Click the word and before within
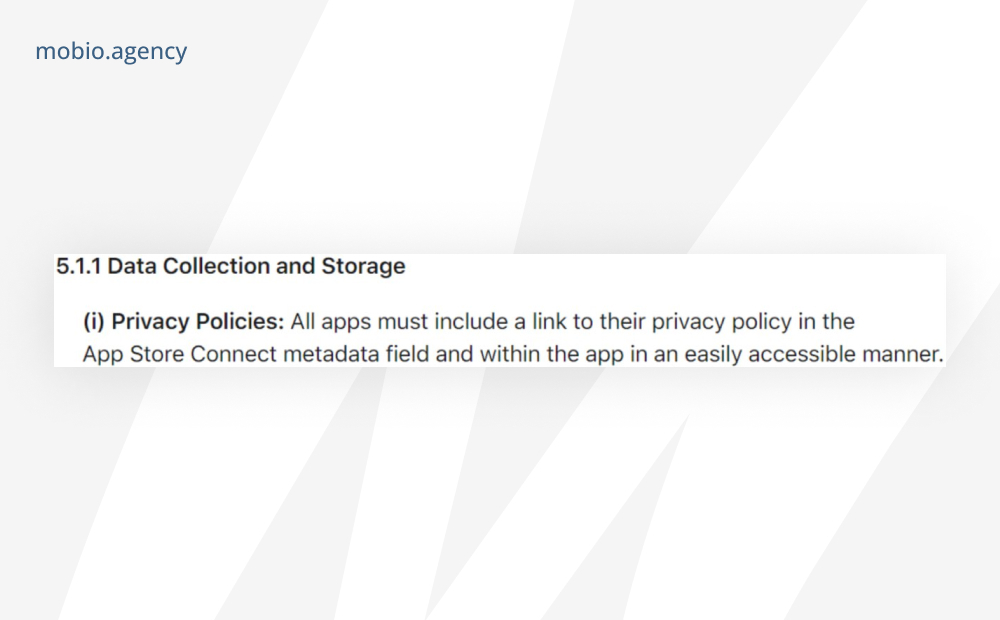1000x620 pixels. [x=454, y=354]
